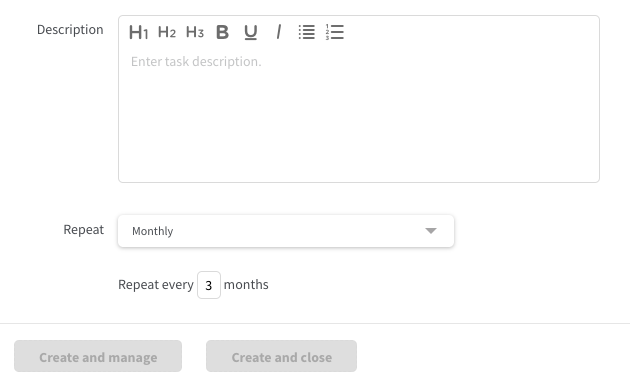Insert a bulleted list in description
Viewport: 630px width, 385px height.
coord(307,32)
